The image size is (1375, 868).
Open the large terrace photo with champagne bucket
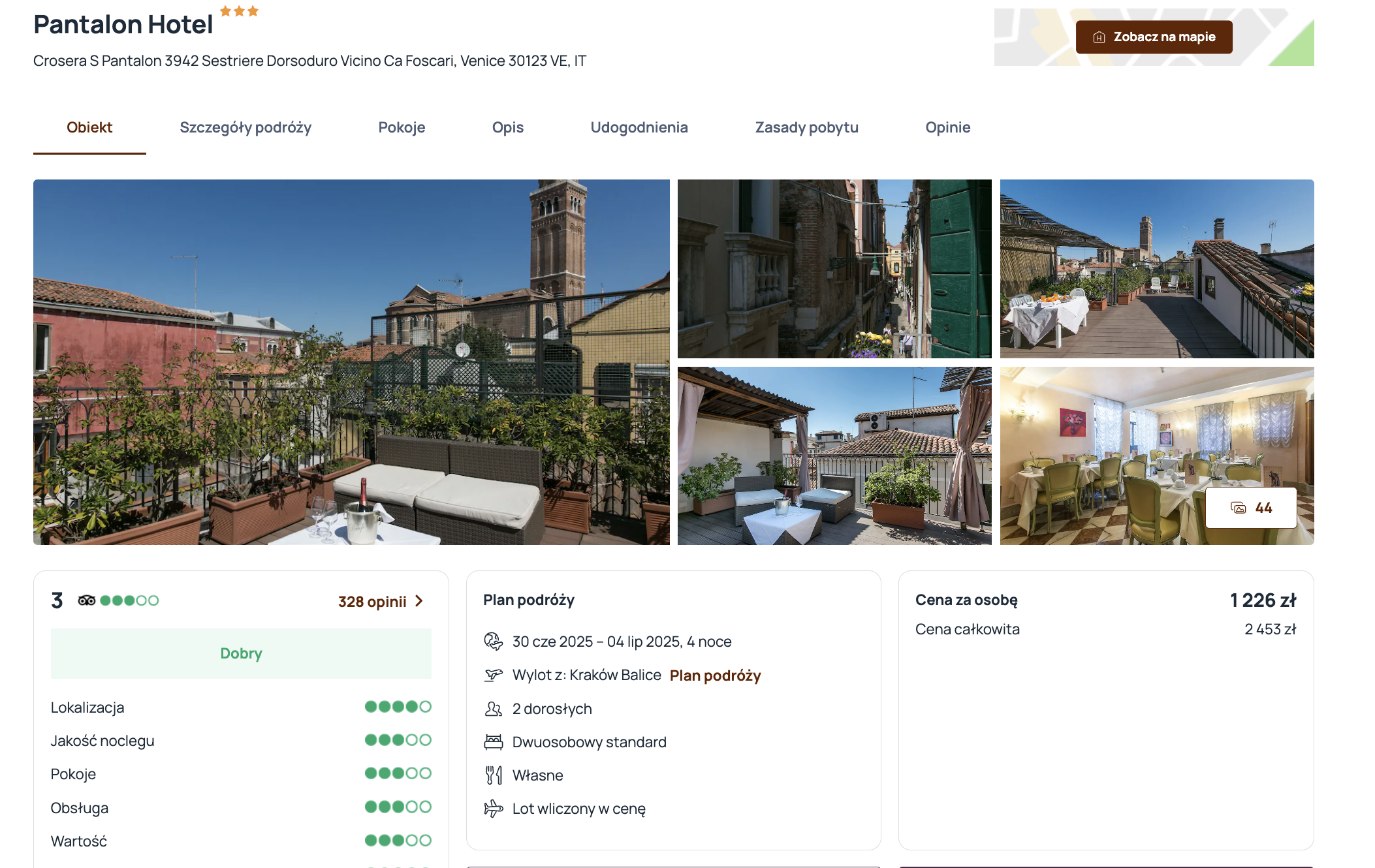coord(351,362)
